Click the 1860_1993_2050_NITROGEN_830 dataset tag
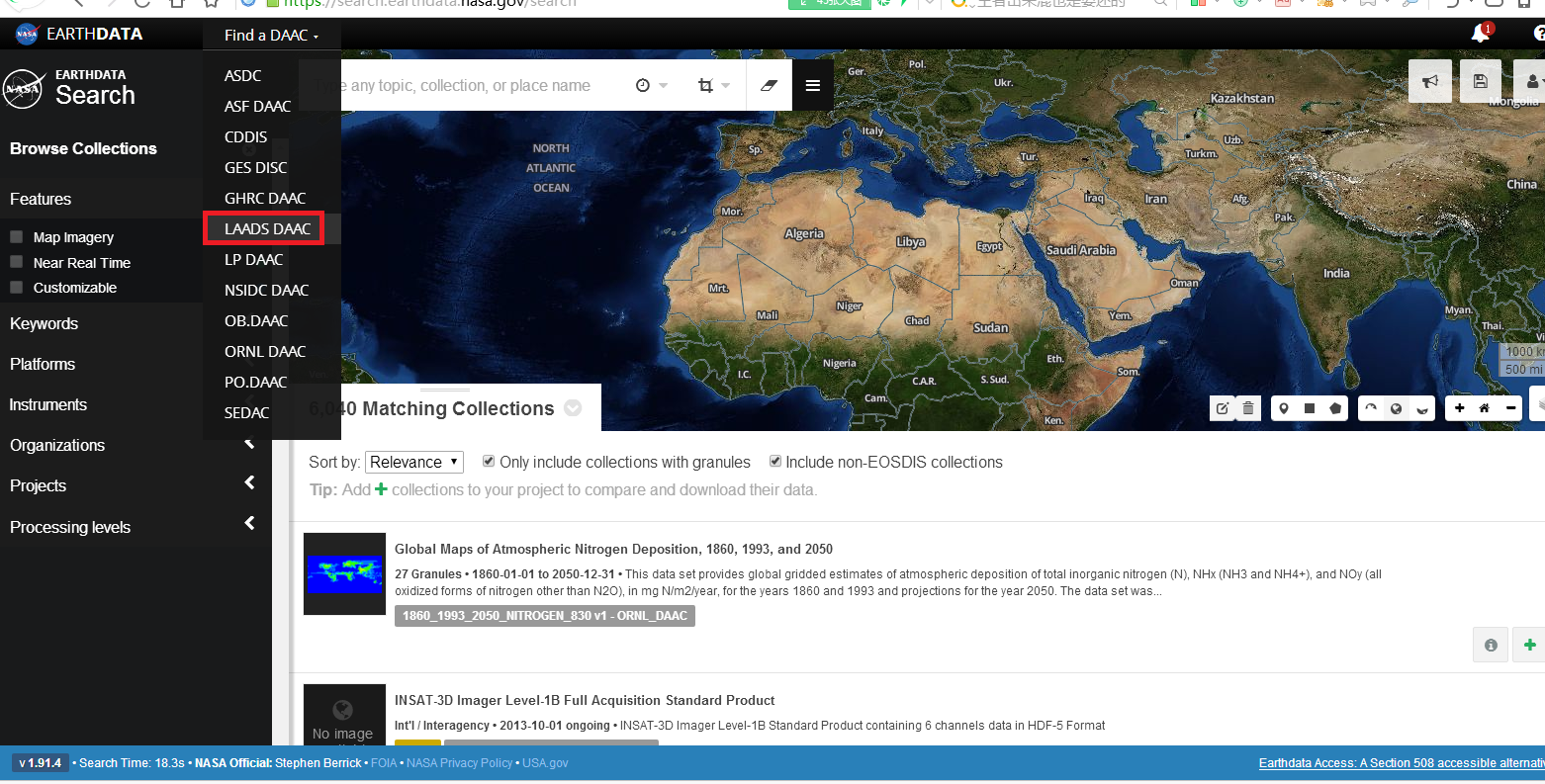The width and height of the screenshot is (1545, 784). click(x=545, y=615)
